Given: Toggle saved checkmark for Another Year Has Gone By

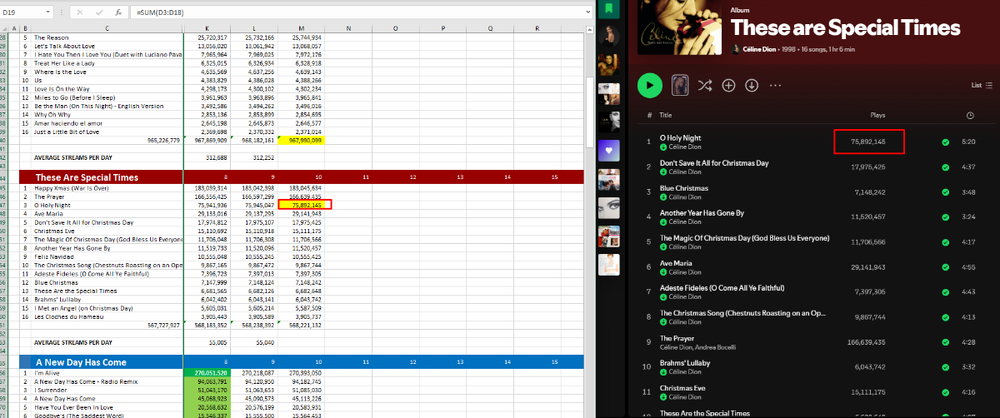Looking at the screenshot, I should [945, 217].
